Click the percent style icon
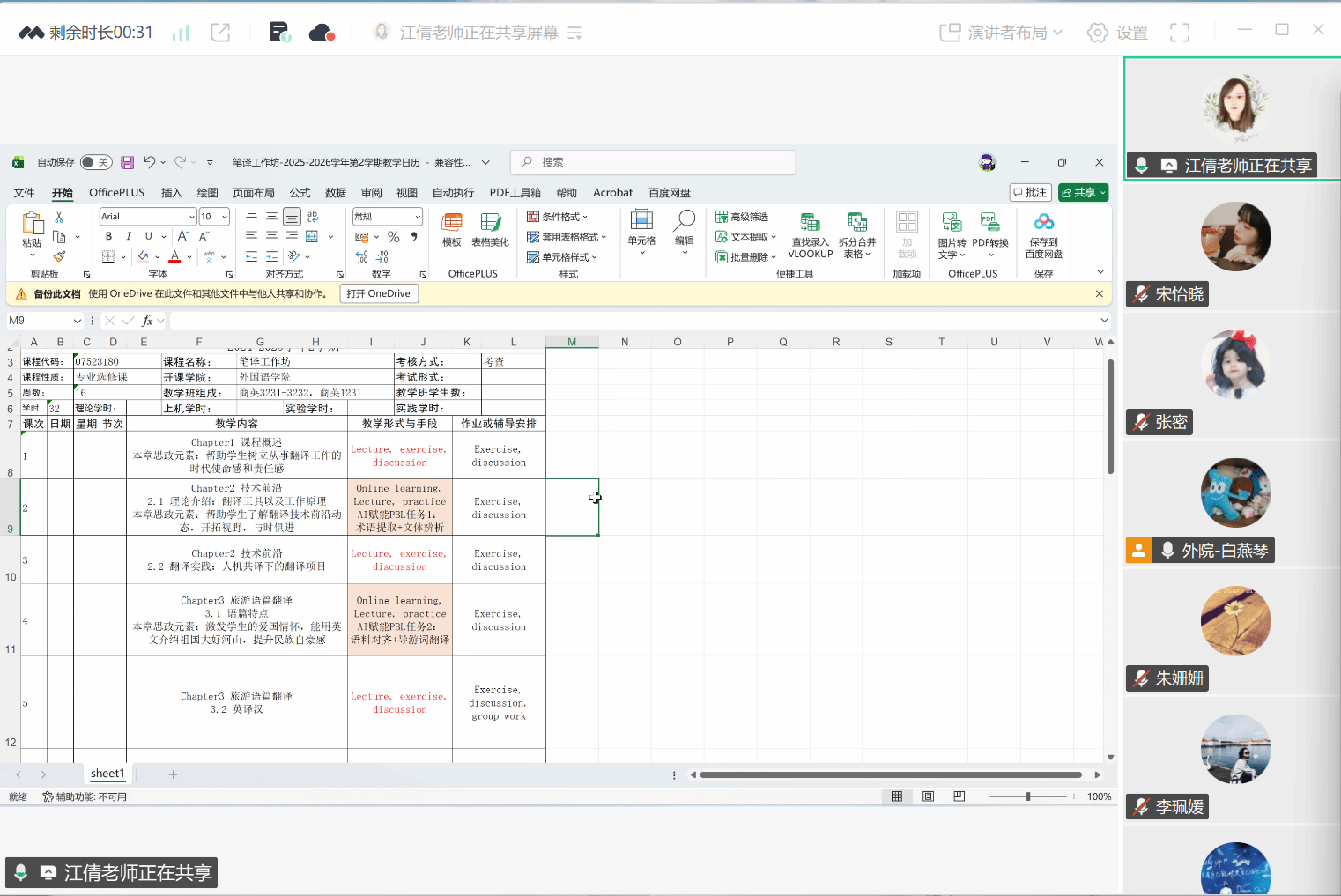Image resolution: width=1341 pixels, height=896 pixels. coord(394,237)
